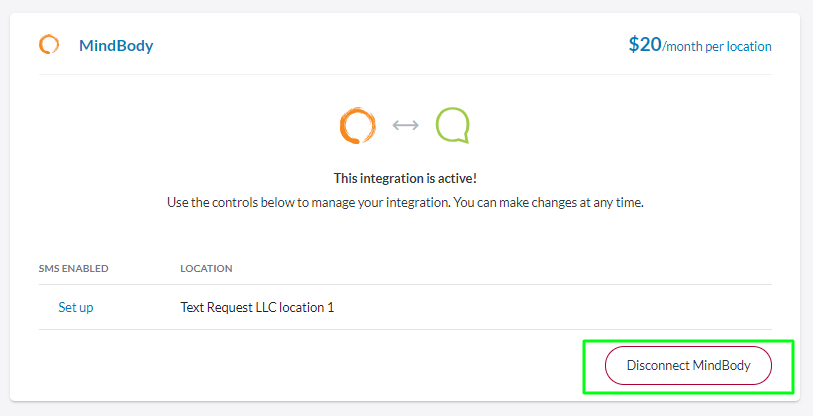813x416 pixels.
Task: Click the word "active!" in status heading
Action: tap(456, 178)
